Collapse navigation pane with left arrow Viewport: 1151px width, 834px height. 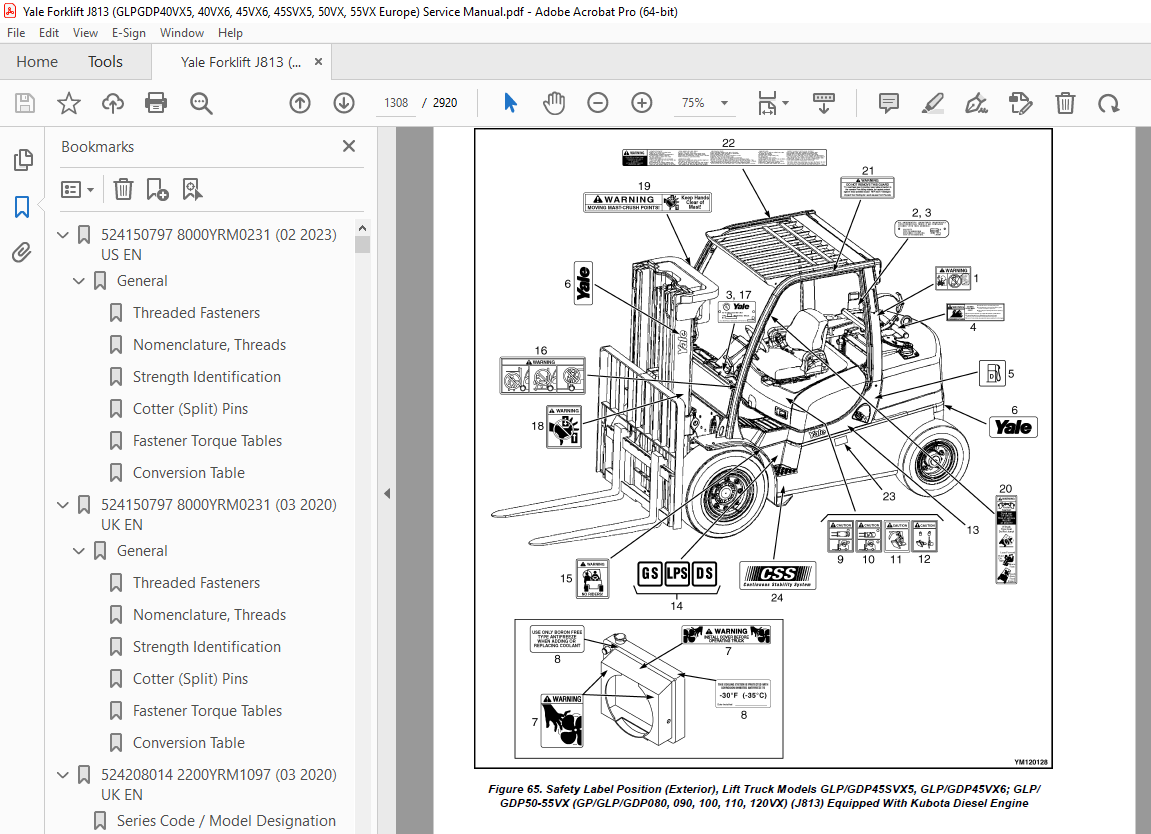[387, 494]
